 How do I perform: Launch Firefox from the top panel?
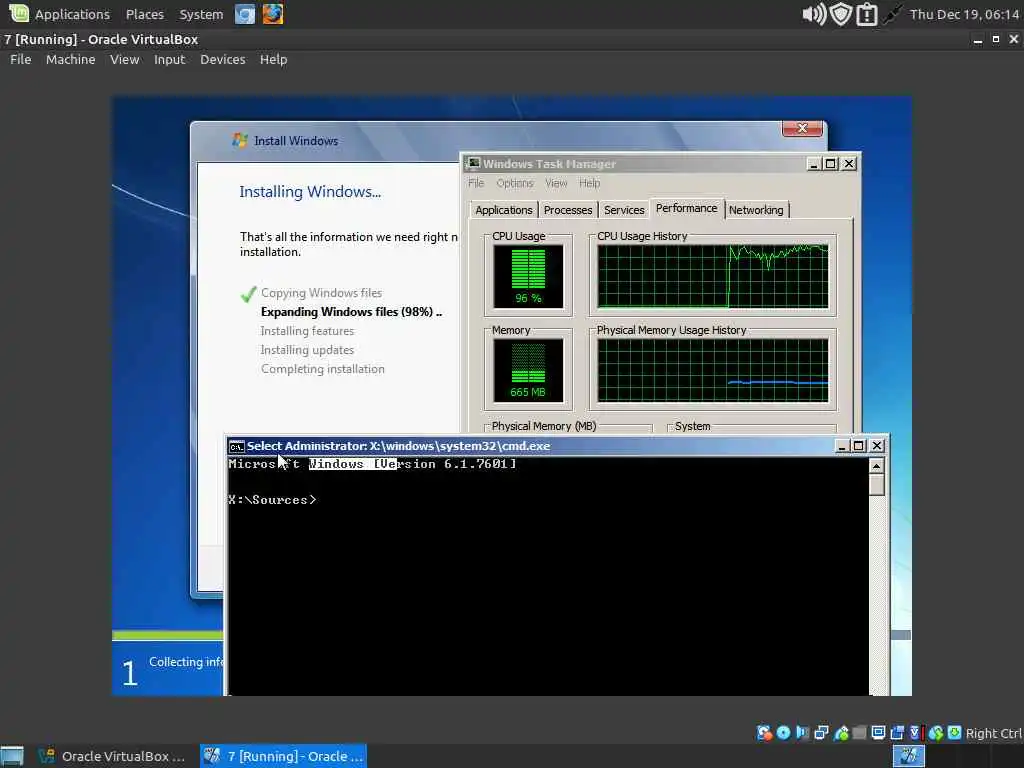[273, 14]
